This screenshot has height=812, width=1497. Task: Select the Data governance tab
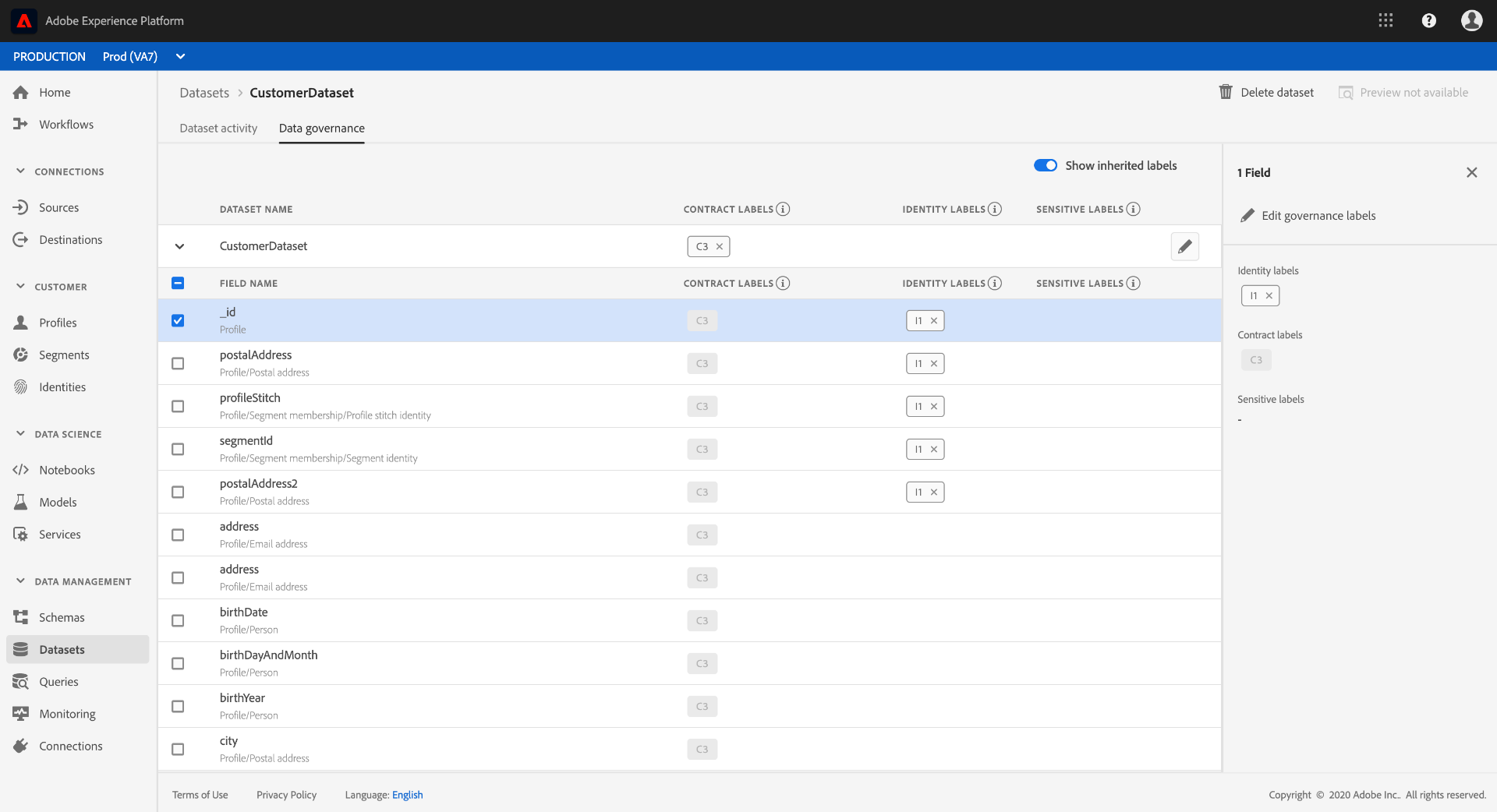(322, 129)
